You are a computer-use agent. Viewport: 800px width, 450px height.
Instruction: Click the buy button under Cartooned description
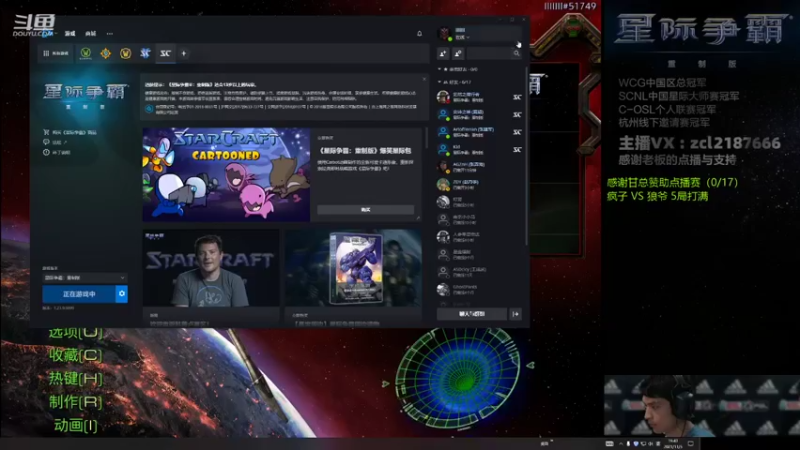coord(365,210)
